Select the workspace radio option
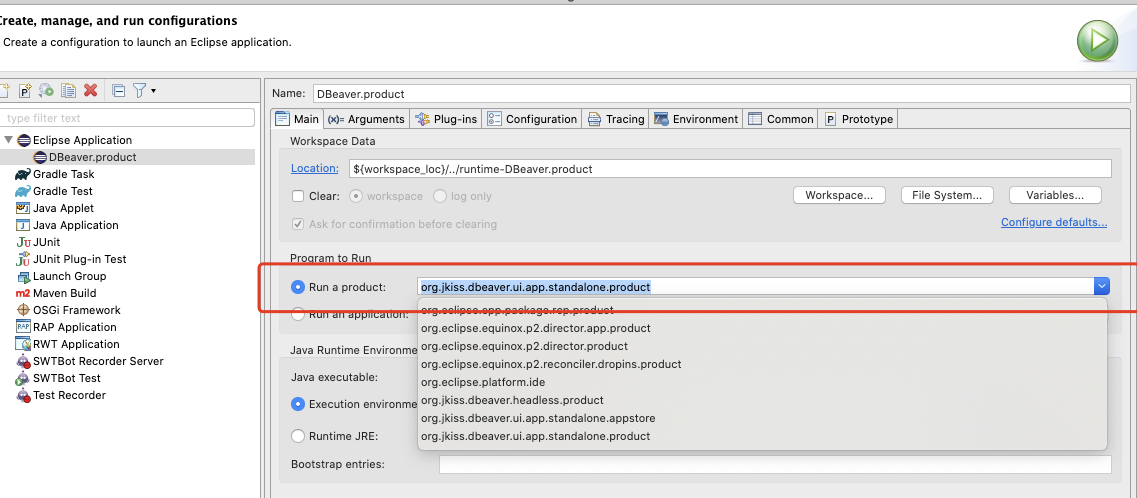The width and height of the screenshot is (1137, 498). (355, 196)
